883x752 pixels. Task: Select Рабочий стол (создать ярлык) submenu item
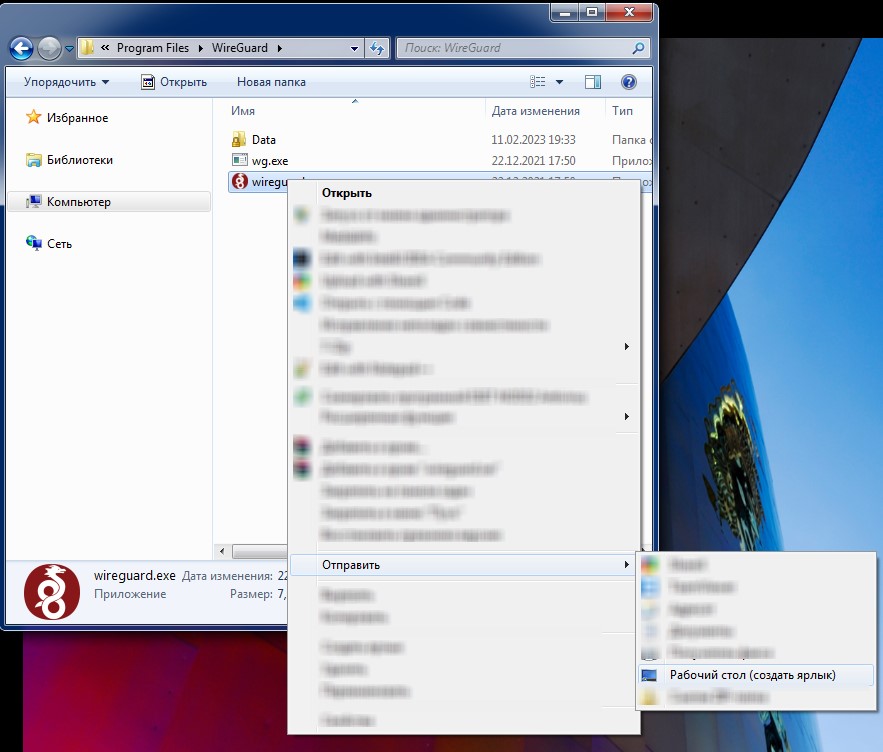click(752, 675)
